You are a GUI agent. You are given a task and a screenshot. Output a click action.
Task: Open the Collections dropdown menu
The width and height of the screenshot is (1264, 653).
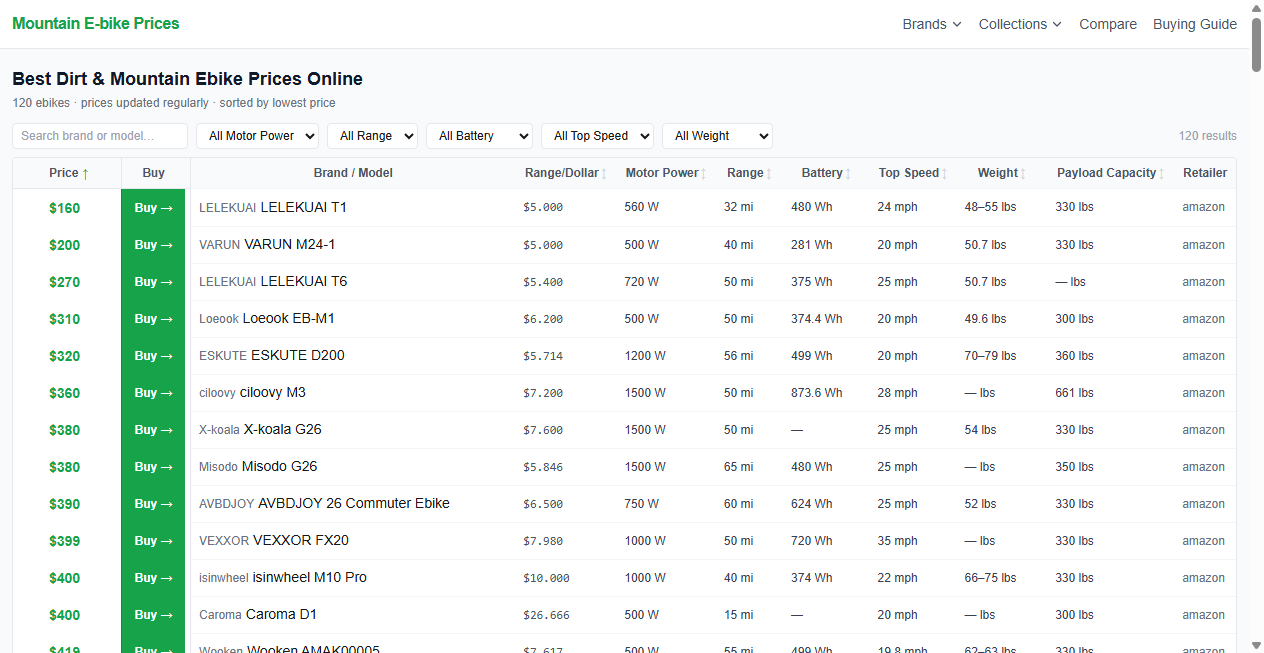click(1020, 24)
